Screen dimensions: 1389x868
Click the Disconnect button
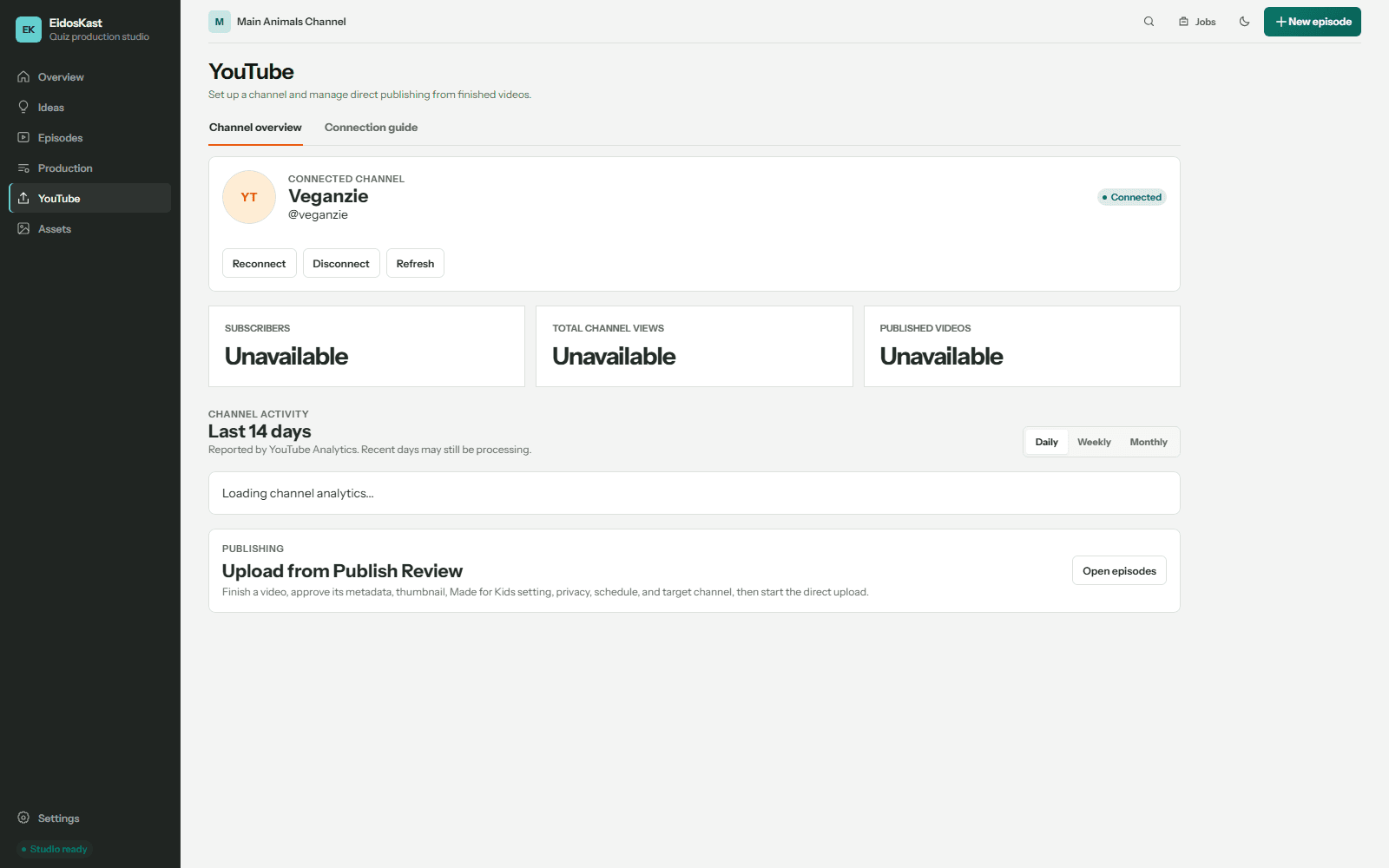click(x=341, y=263)
